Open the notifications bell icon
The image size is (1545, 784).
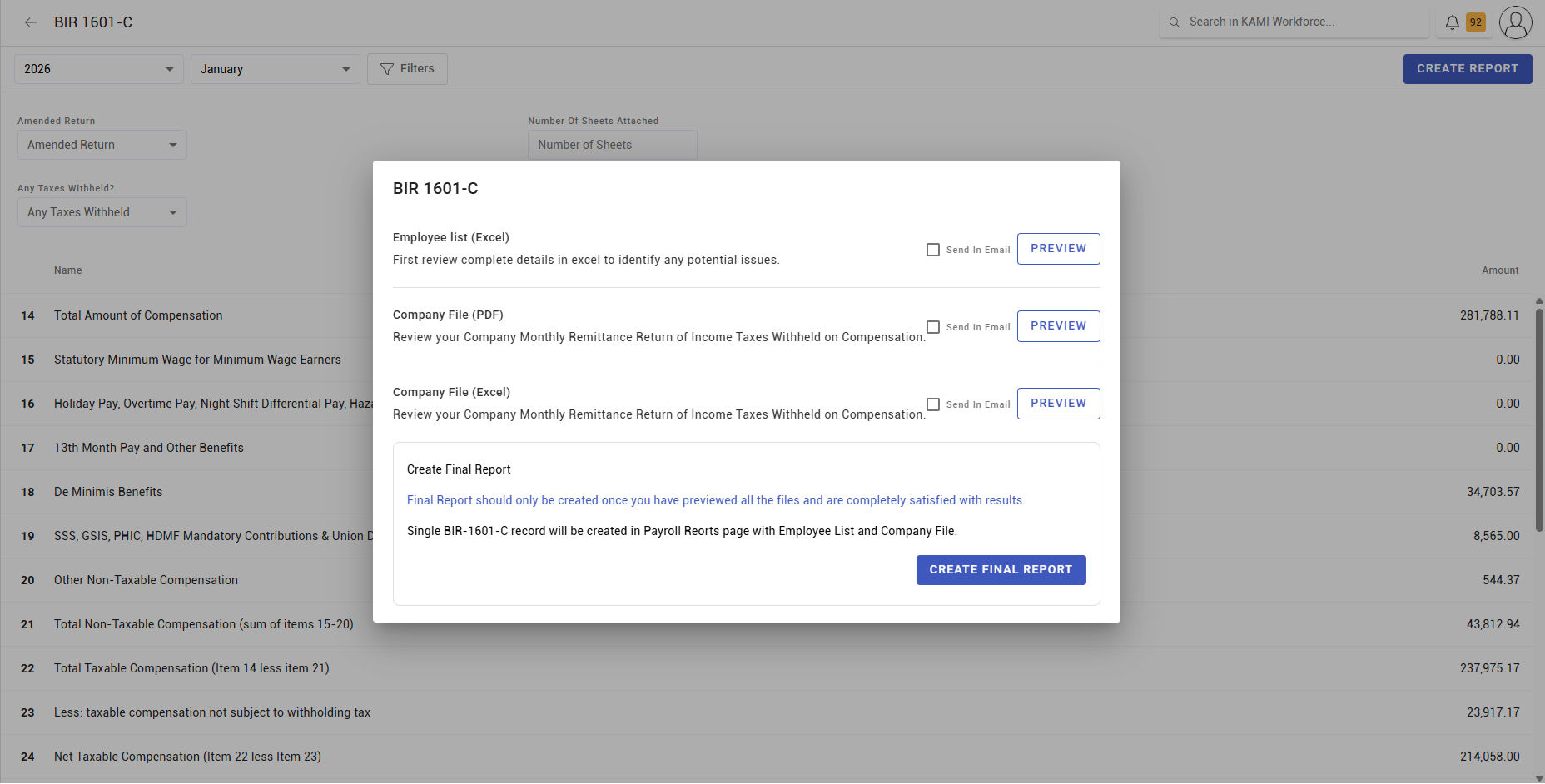[1452, 22]
